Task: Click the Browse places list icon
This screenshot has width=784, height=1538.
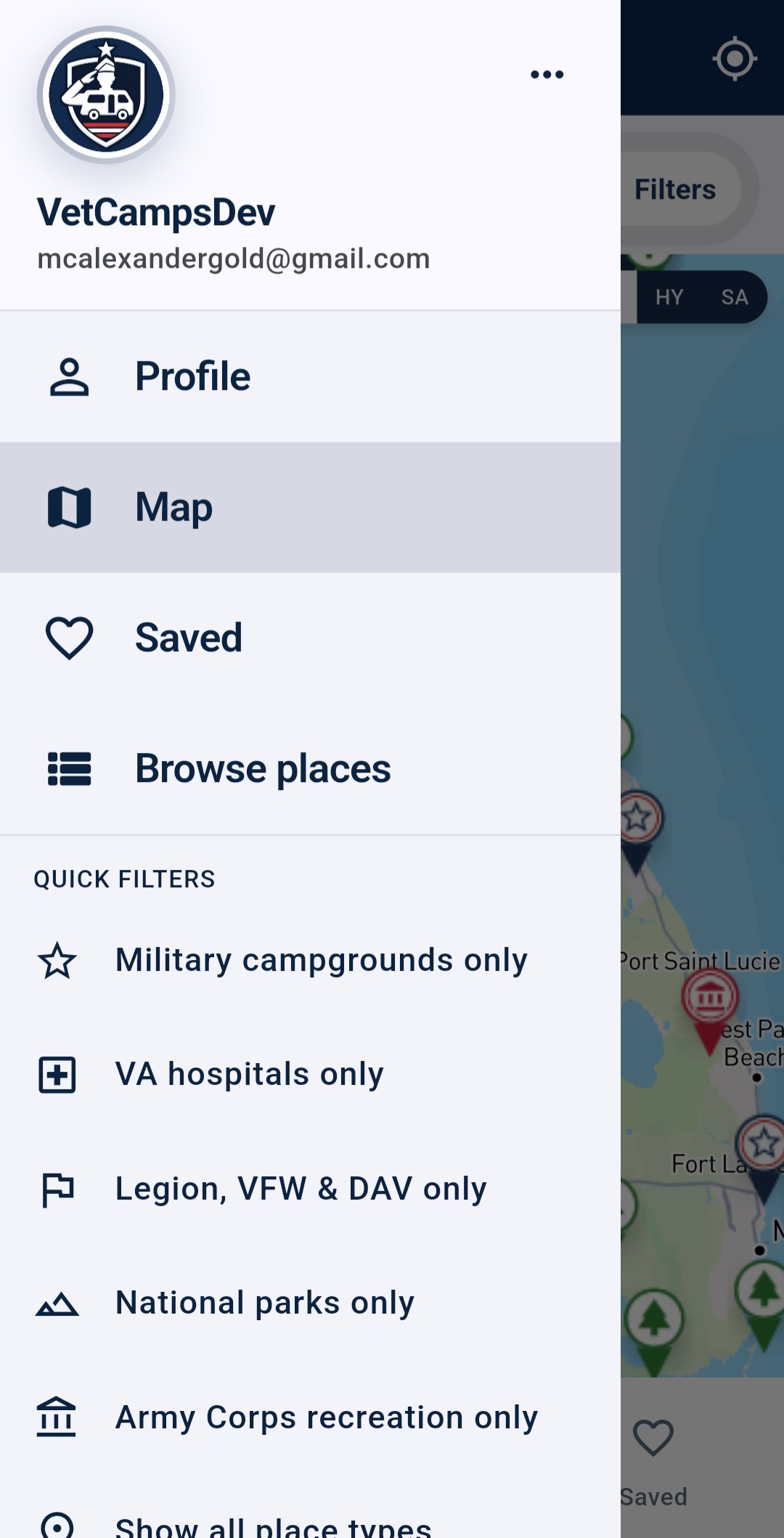Action: click(x=70, y=769)
